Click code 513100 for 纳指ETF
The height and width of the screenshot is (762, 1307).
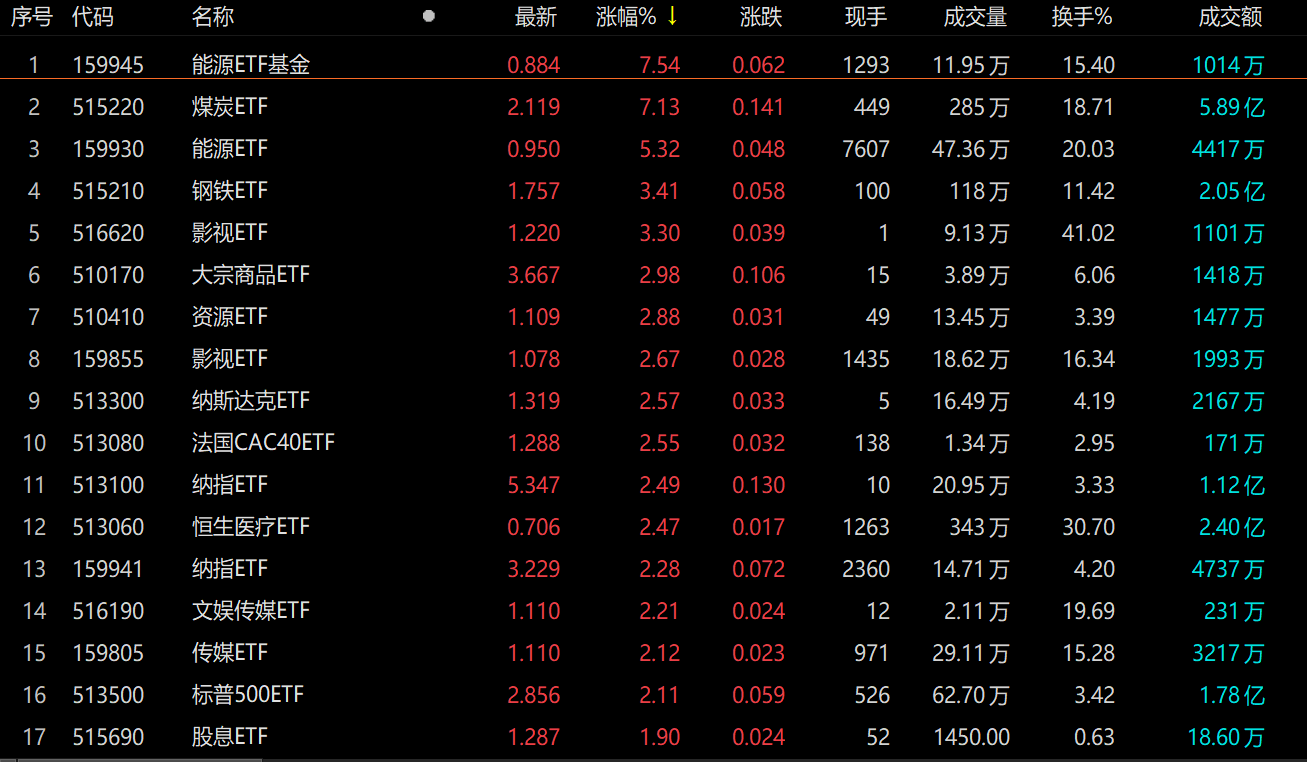coord(108,485)
